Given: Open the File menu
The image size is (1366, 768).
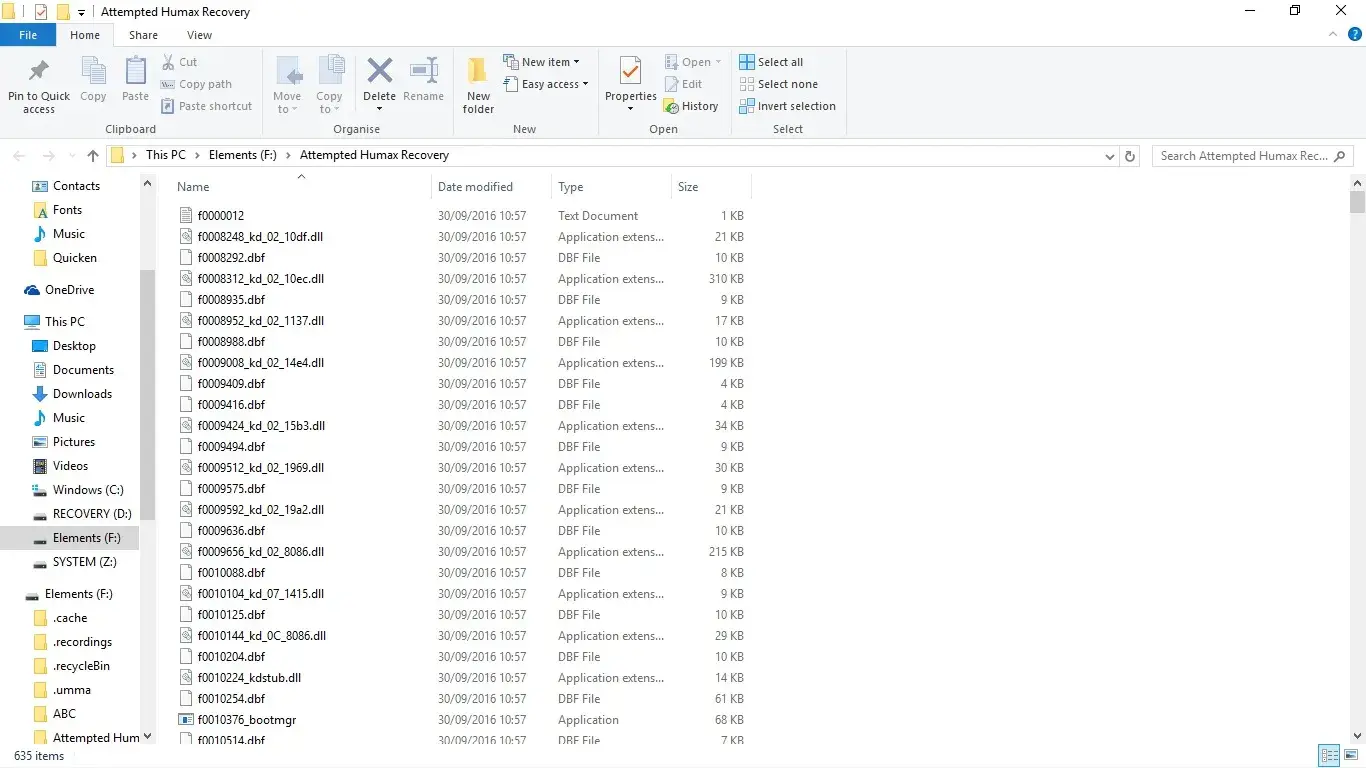Looking at the screenshot, I should pyautogui.click(x=28, y=35).
